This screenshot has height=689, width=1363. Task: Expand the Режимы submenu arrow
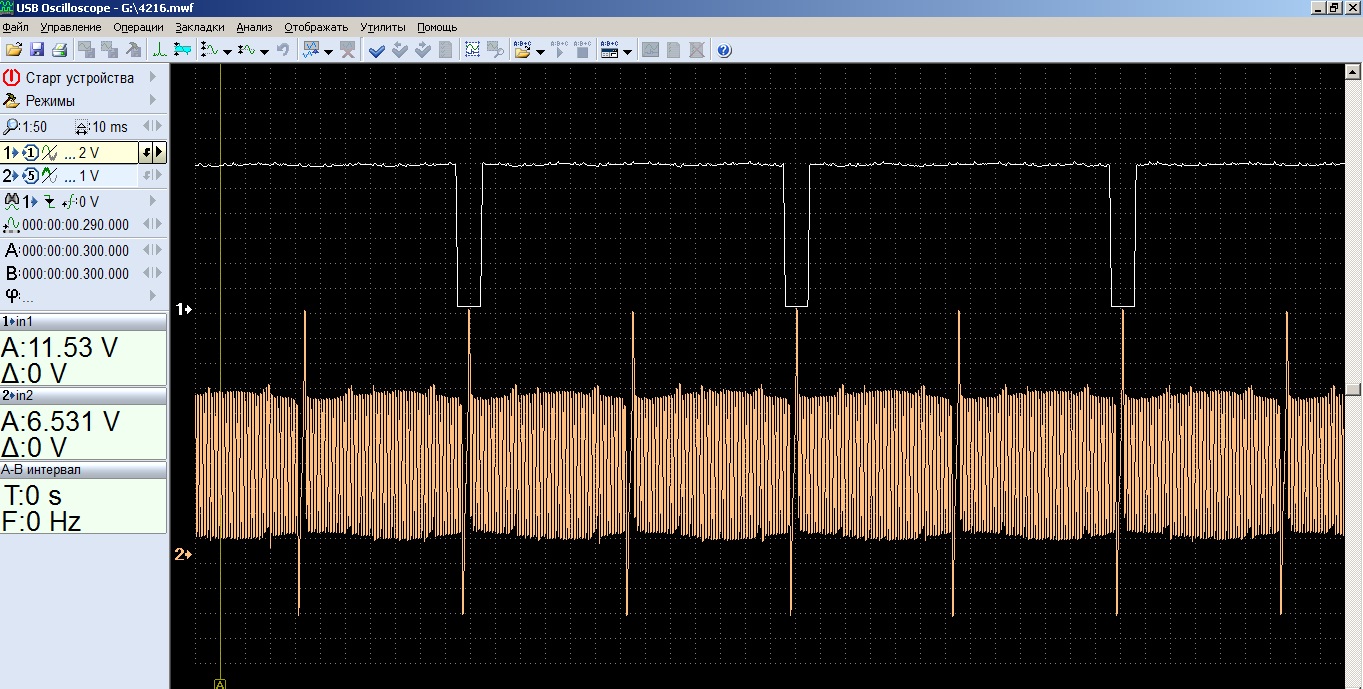click(153, 101)
